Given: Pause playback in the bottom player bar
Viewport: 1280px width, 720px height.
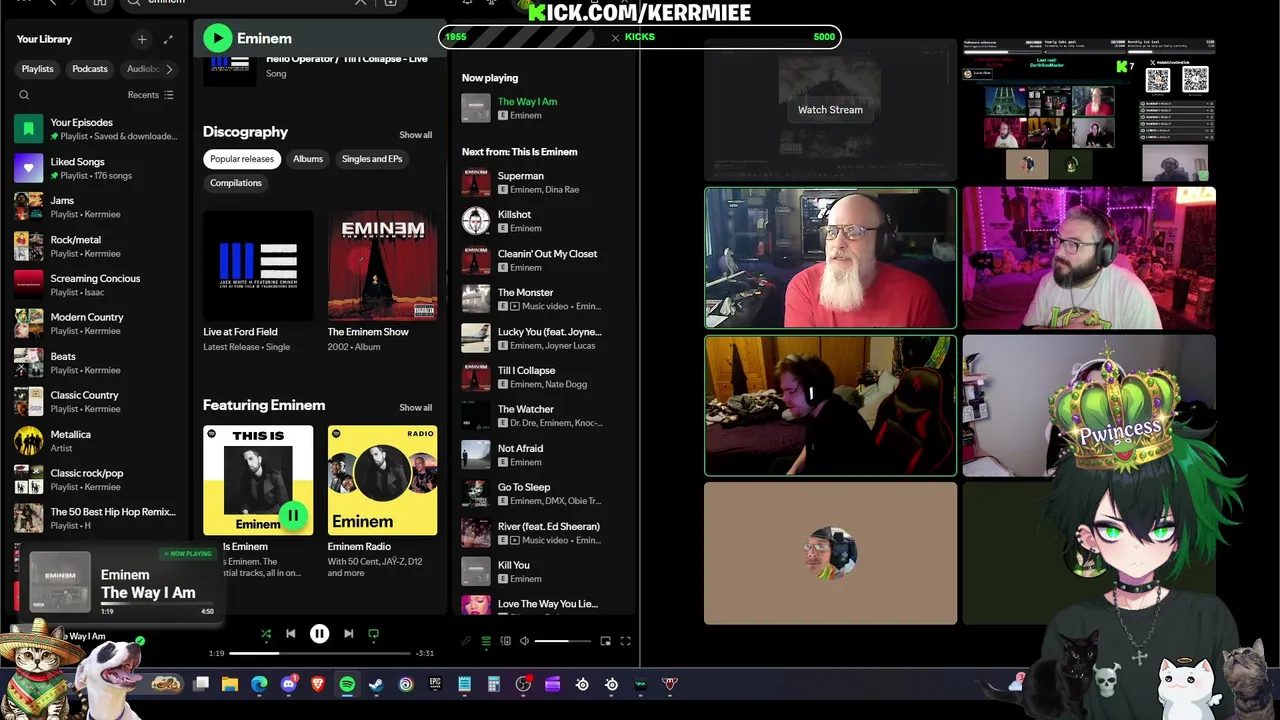Looking at the screenshot, I should 319,633.
